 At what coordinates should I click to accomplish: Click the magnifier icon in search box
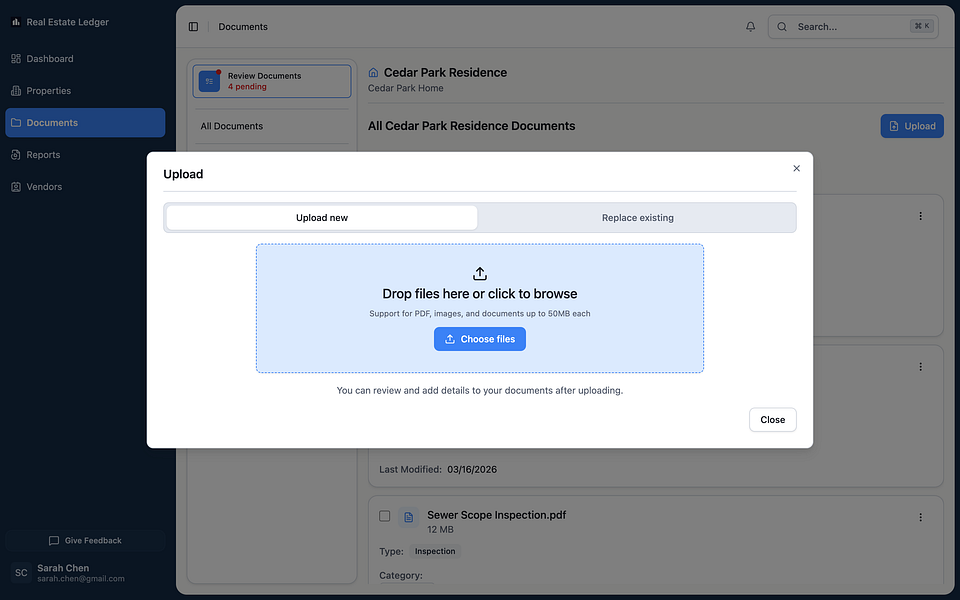point(782,26)
